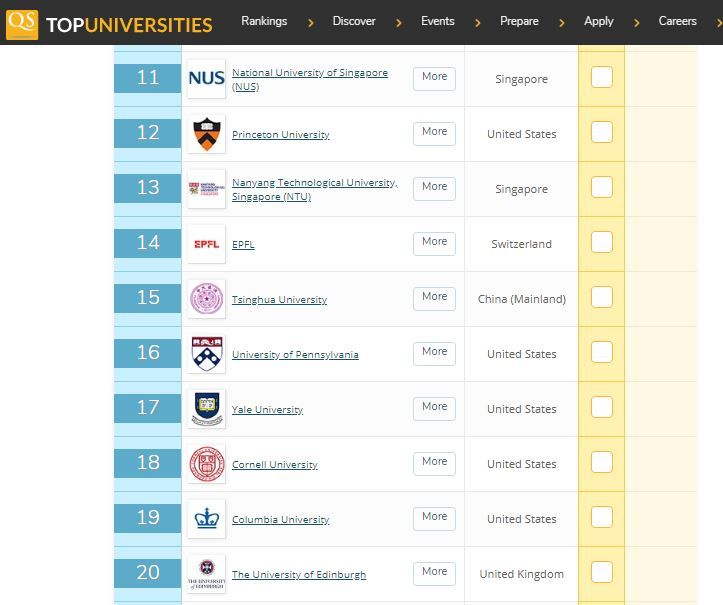Open the Yale University link
Screen dimensions: 723x605
click(x=267, y=410)
